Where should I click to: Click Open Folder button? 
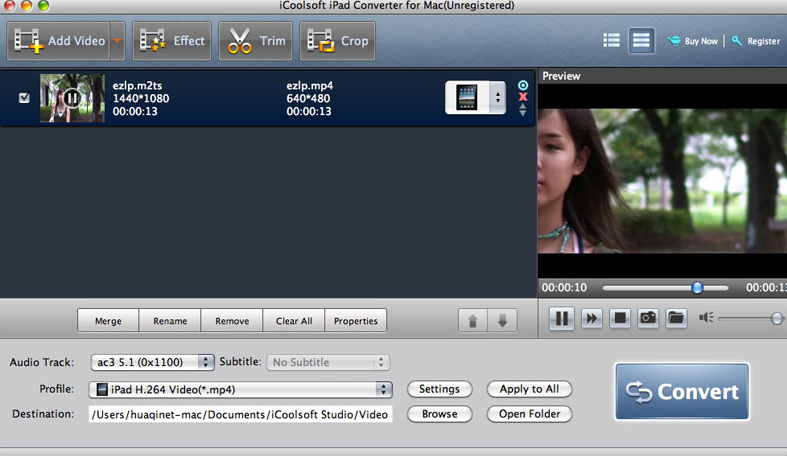point(529,414)
